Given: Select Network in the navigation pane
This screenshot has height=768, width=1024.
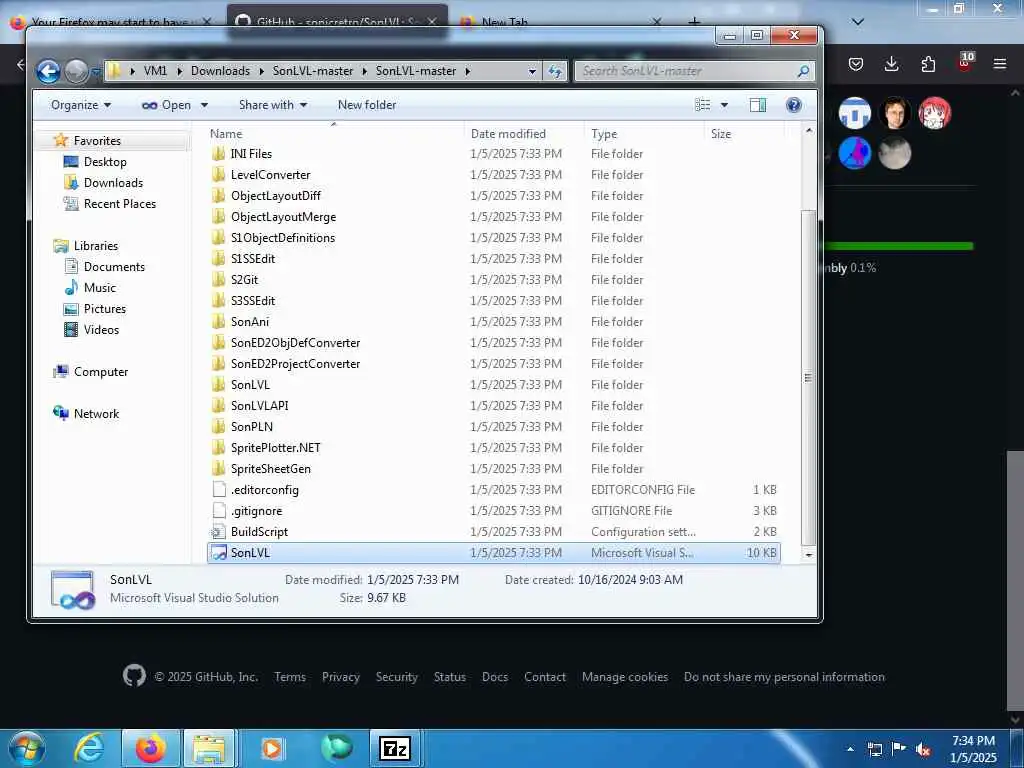Looking at the screenshot, I should tap(96, 413).
